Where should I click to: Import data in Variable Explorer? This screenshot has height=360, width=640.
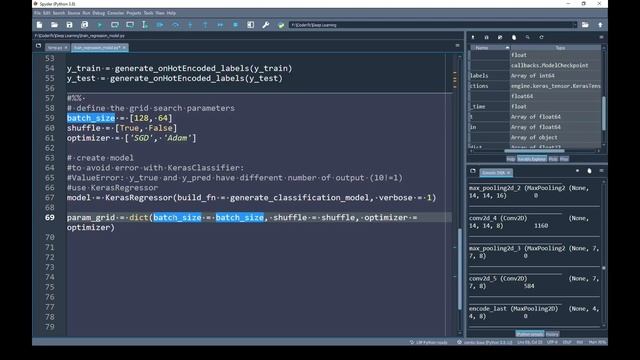click(x=473, y=37)
